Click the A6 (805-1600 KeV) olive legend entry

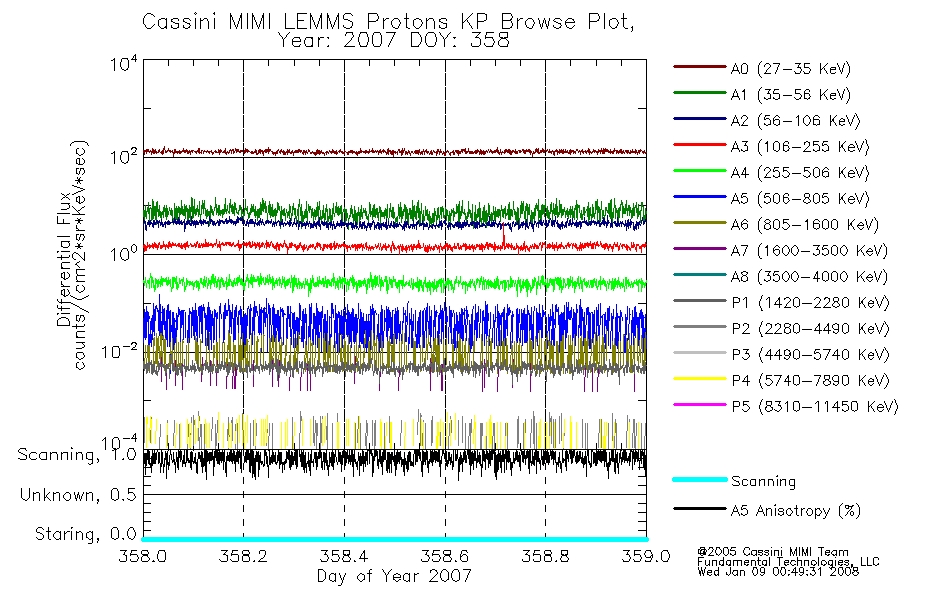click(x=776, y=224)
